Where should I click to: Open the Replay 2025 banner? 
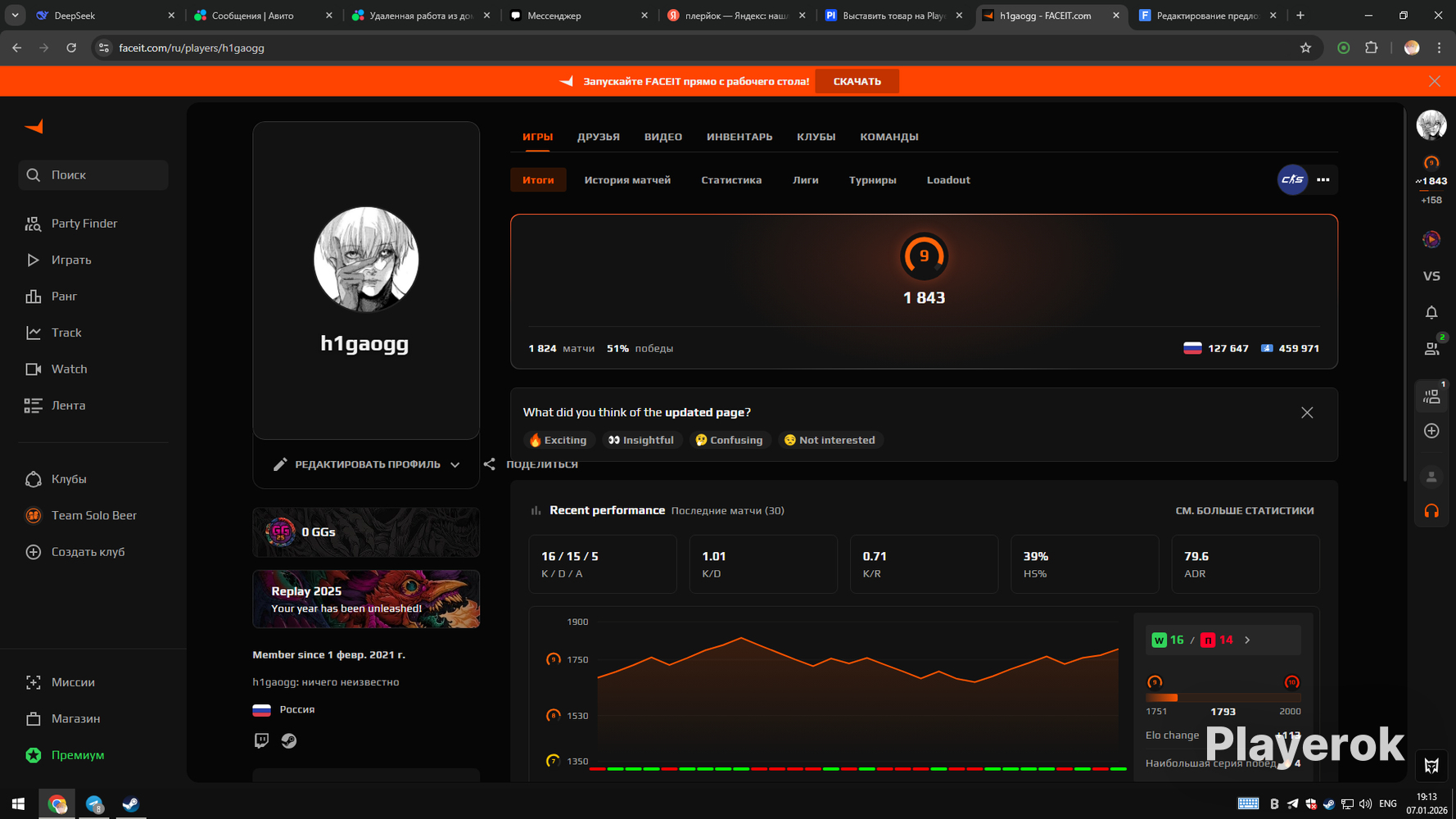pyautogui.click(x=366, y=599)
